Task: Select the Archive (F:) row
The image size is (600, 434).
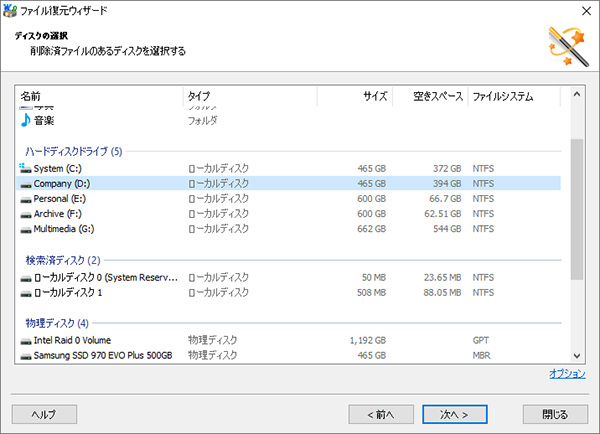Action: click(x=289, y=214)
